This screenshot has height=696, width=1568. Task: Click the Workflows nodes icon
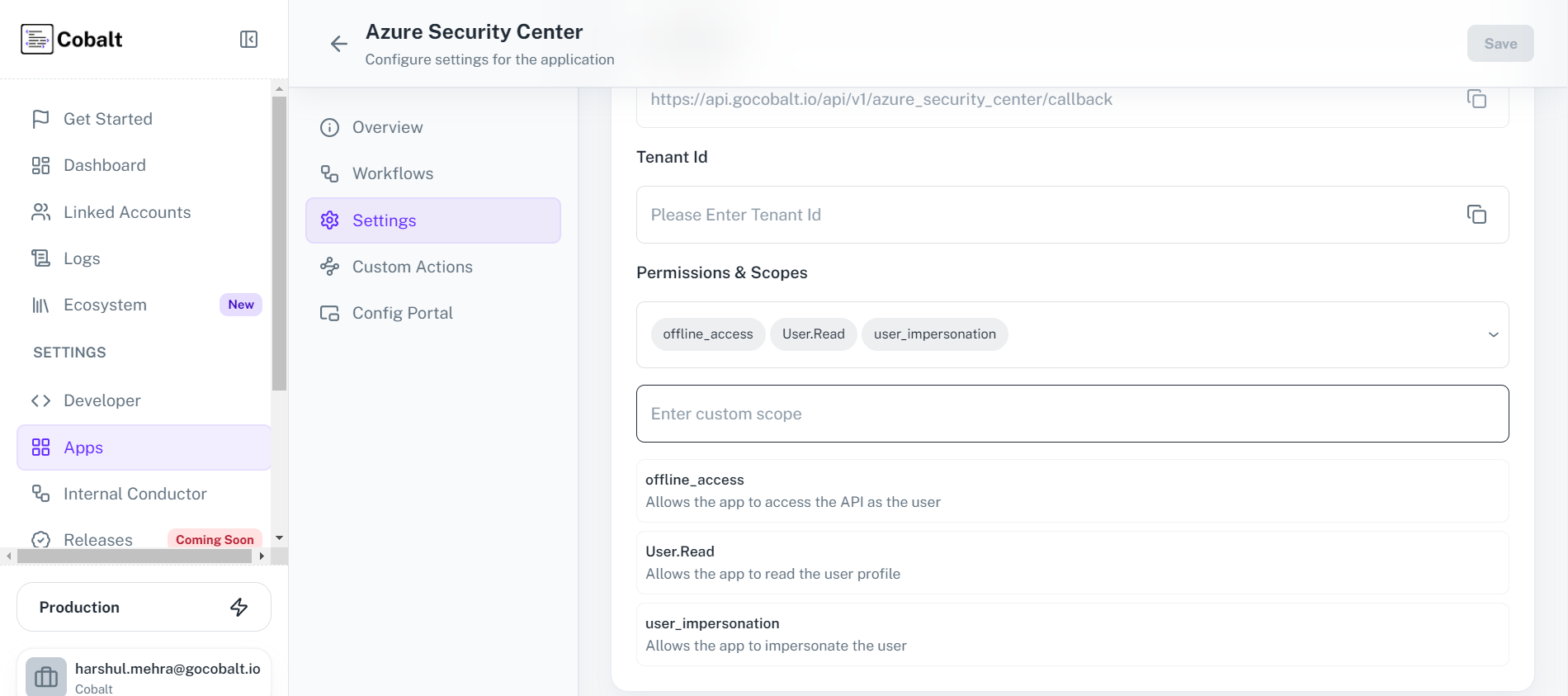pos(329,173)
